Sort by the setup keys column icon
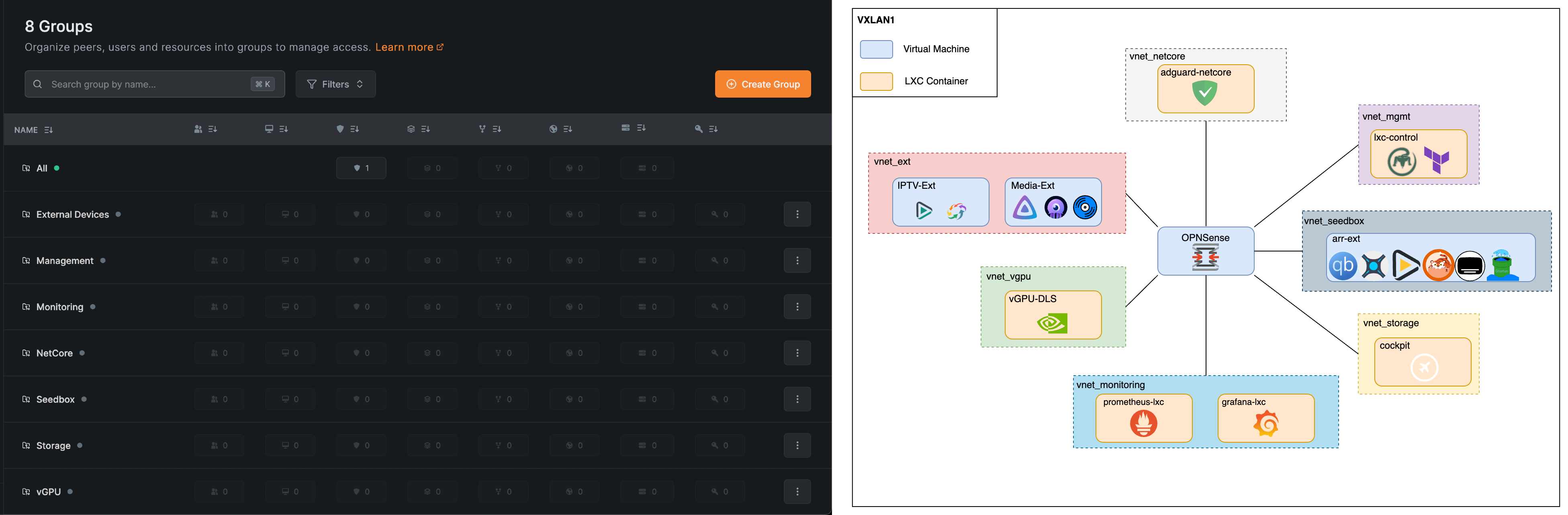The height and width of the screenshot is (515, 1568). click(706, 129)
